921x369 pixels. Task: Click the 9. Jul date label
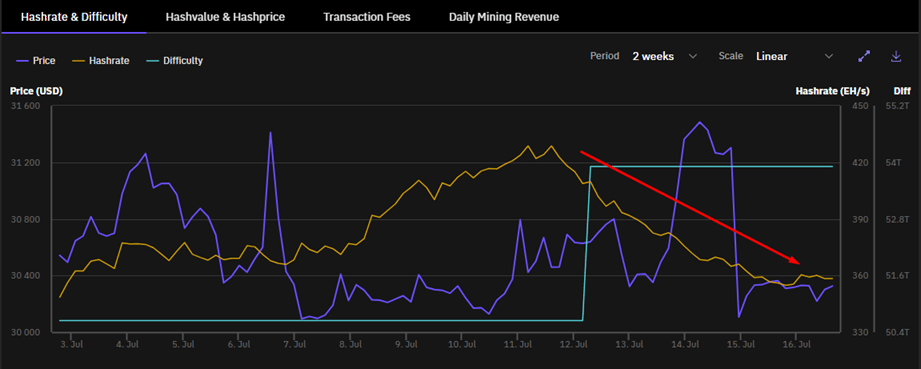[406, 344]
